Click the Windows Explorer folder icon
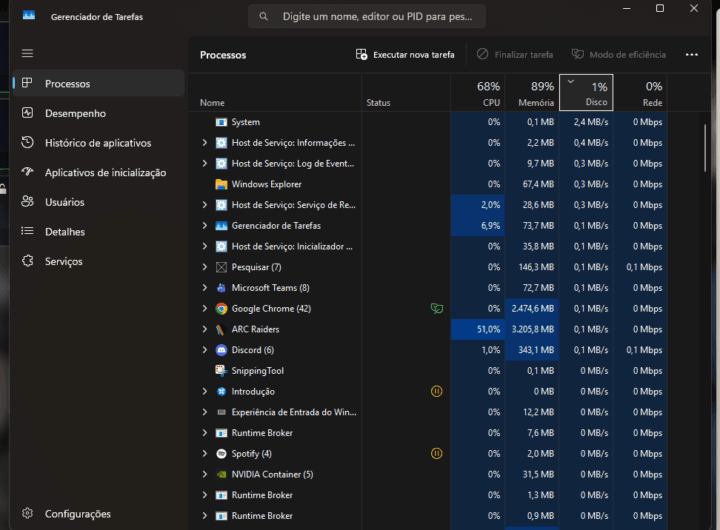This screenshot has height=530, width=720. click(x=221, y=184)
